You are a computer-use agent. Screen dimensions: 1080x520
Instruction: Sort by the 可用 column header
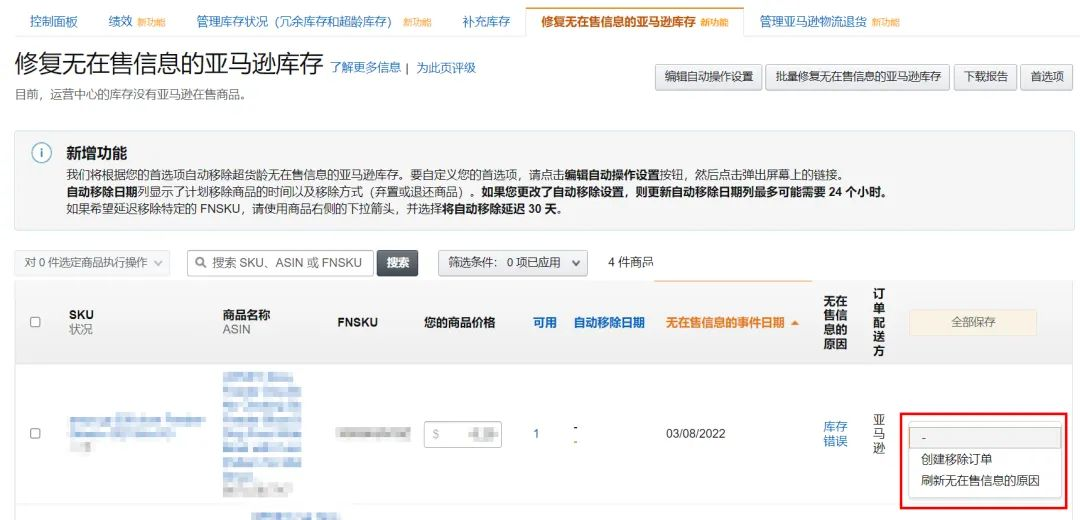pyautogui.click(x=544, y=323)
